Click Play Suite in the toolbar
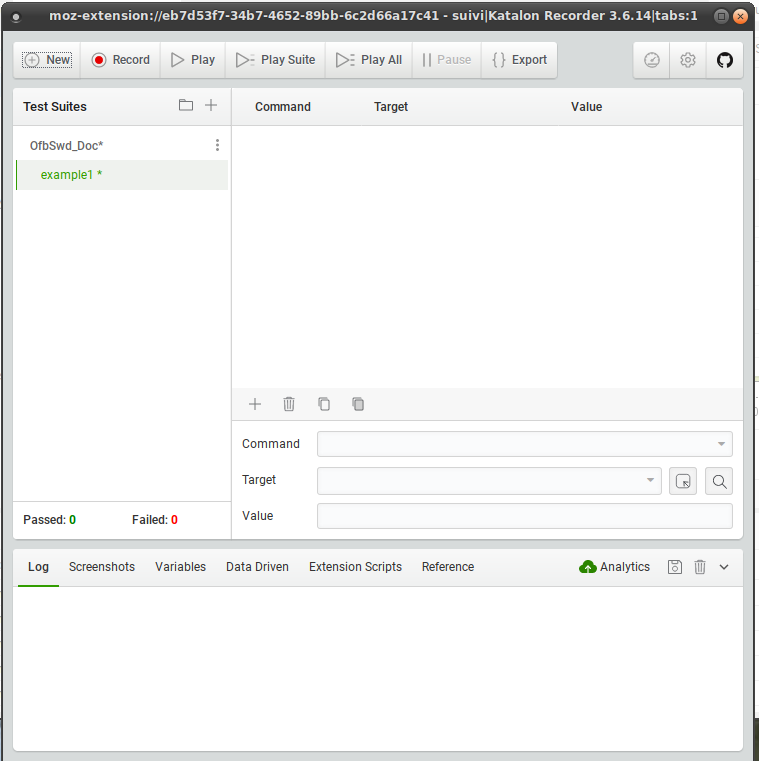The width and height of the screenshot is (759, 761). coord(275,60)
